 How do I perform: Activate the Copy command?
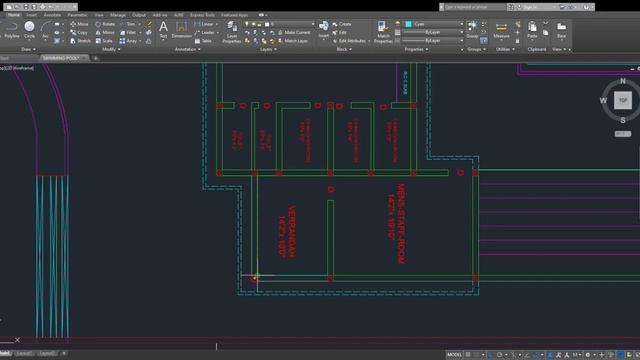(79, 32)
